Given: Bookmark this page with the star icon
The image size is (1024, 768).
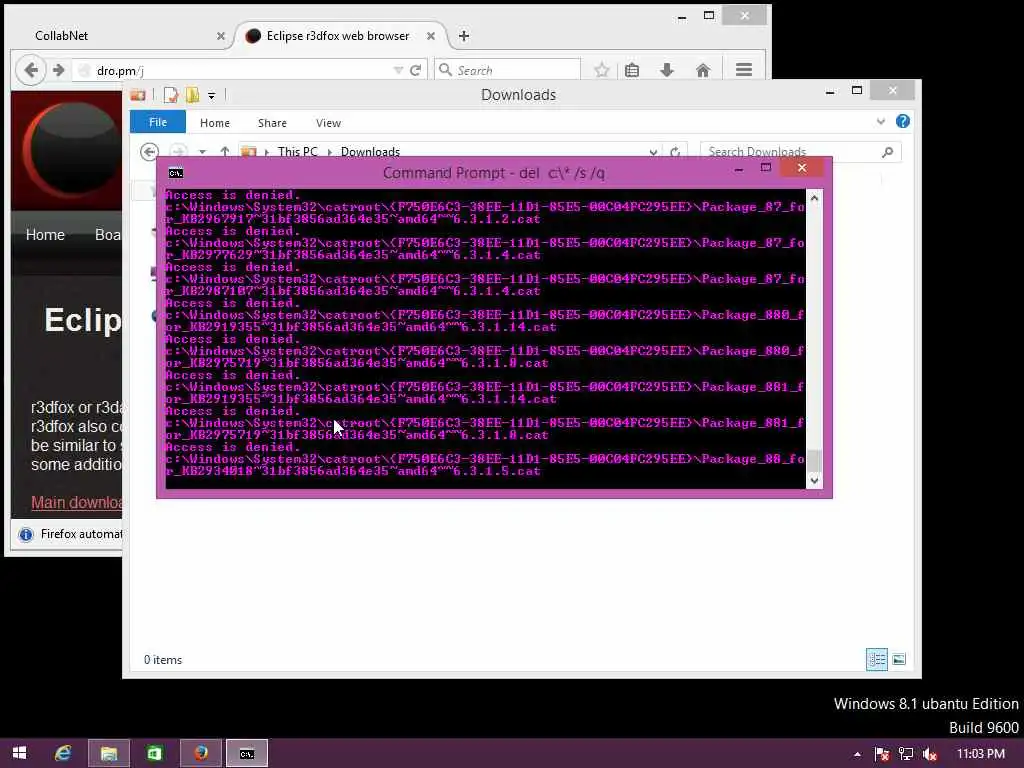Looking at the screenshot, I should click(601, 70).
